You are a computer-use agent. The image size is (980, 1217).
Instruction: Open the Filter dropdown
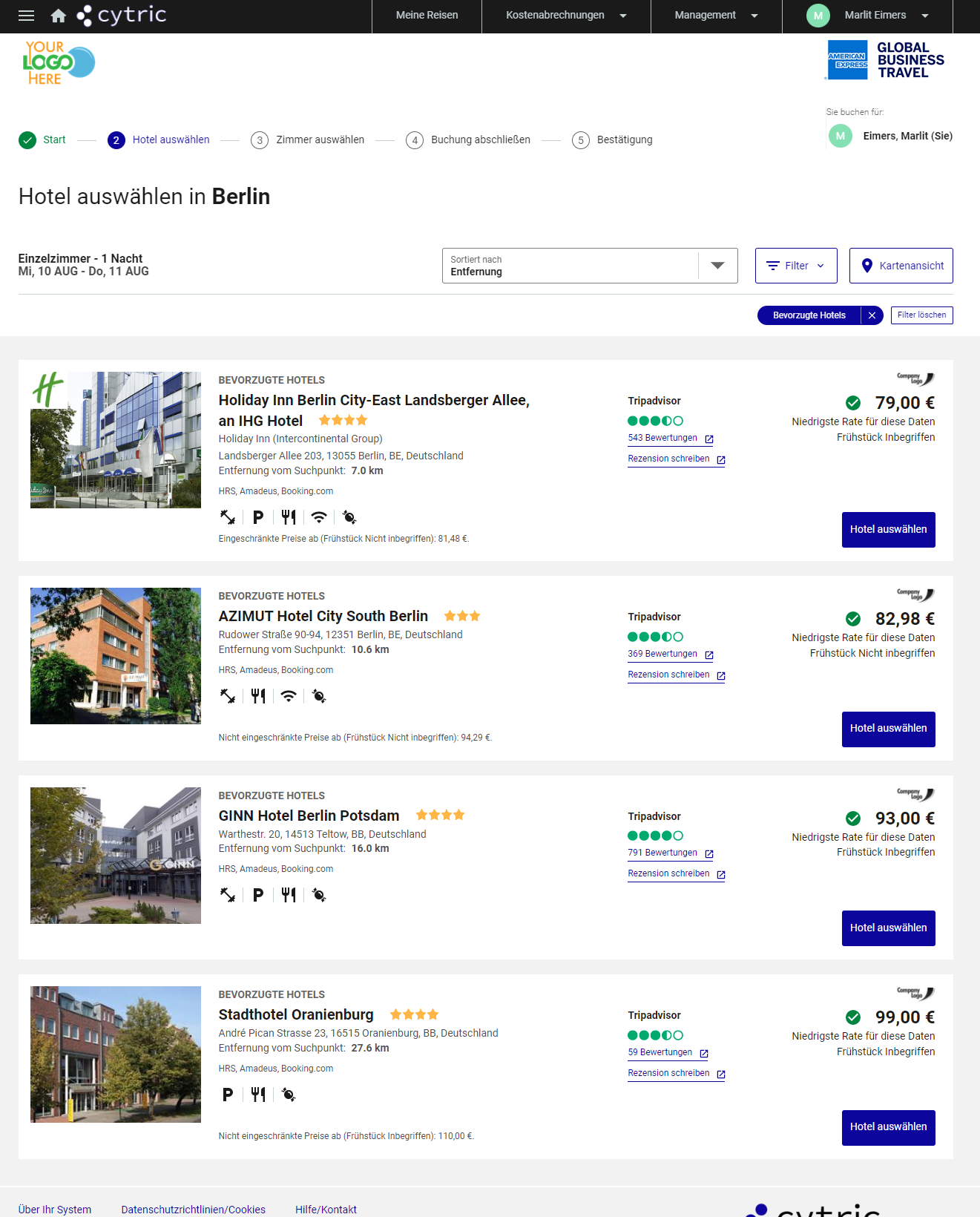point(796,266)
